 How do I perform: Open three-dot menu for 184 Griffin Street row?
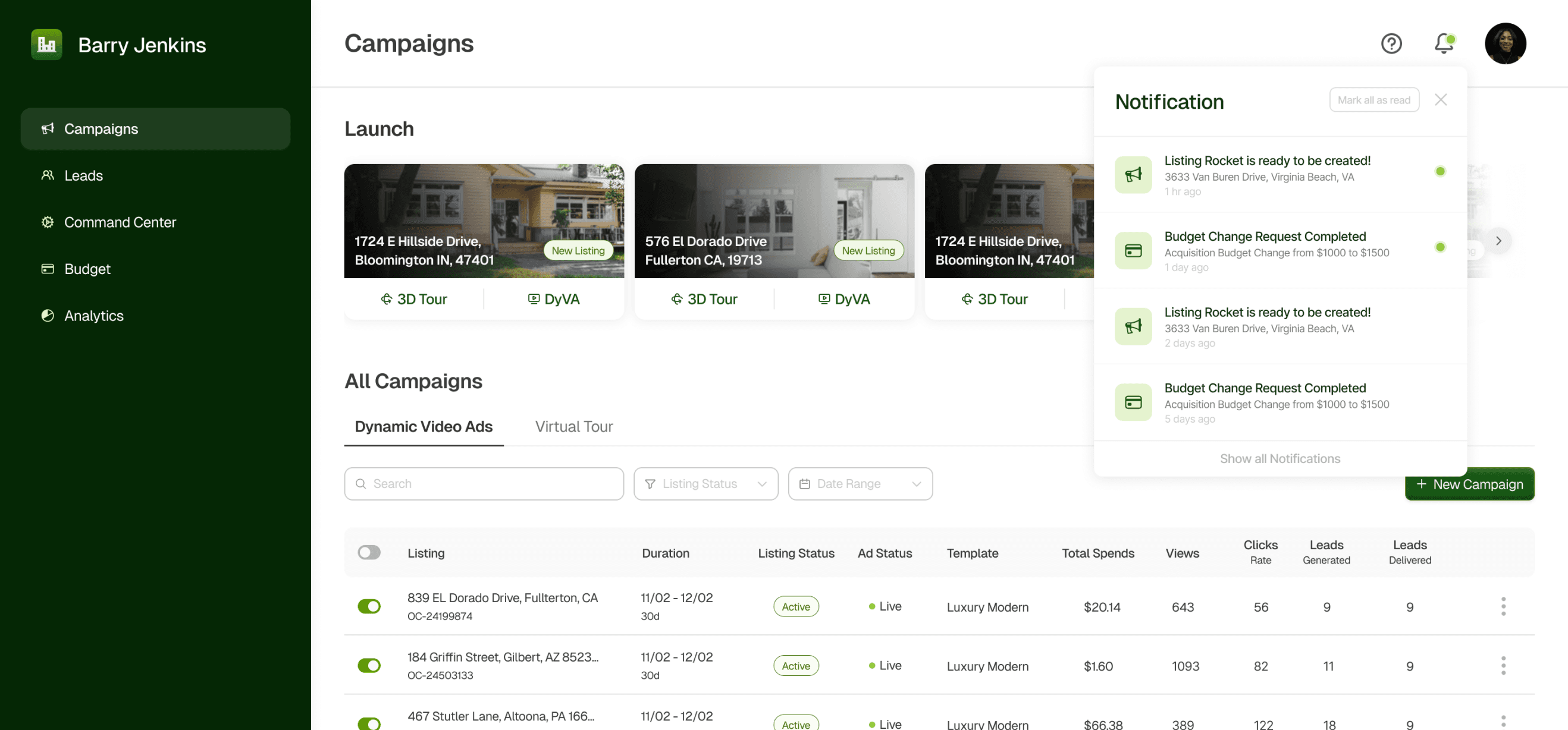(x=1503, y=666)
